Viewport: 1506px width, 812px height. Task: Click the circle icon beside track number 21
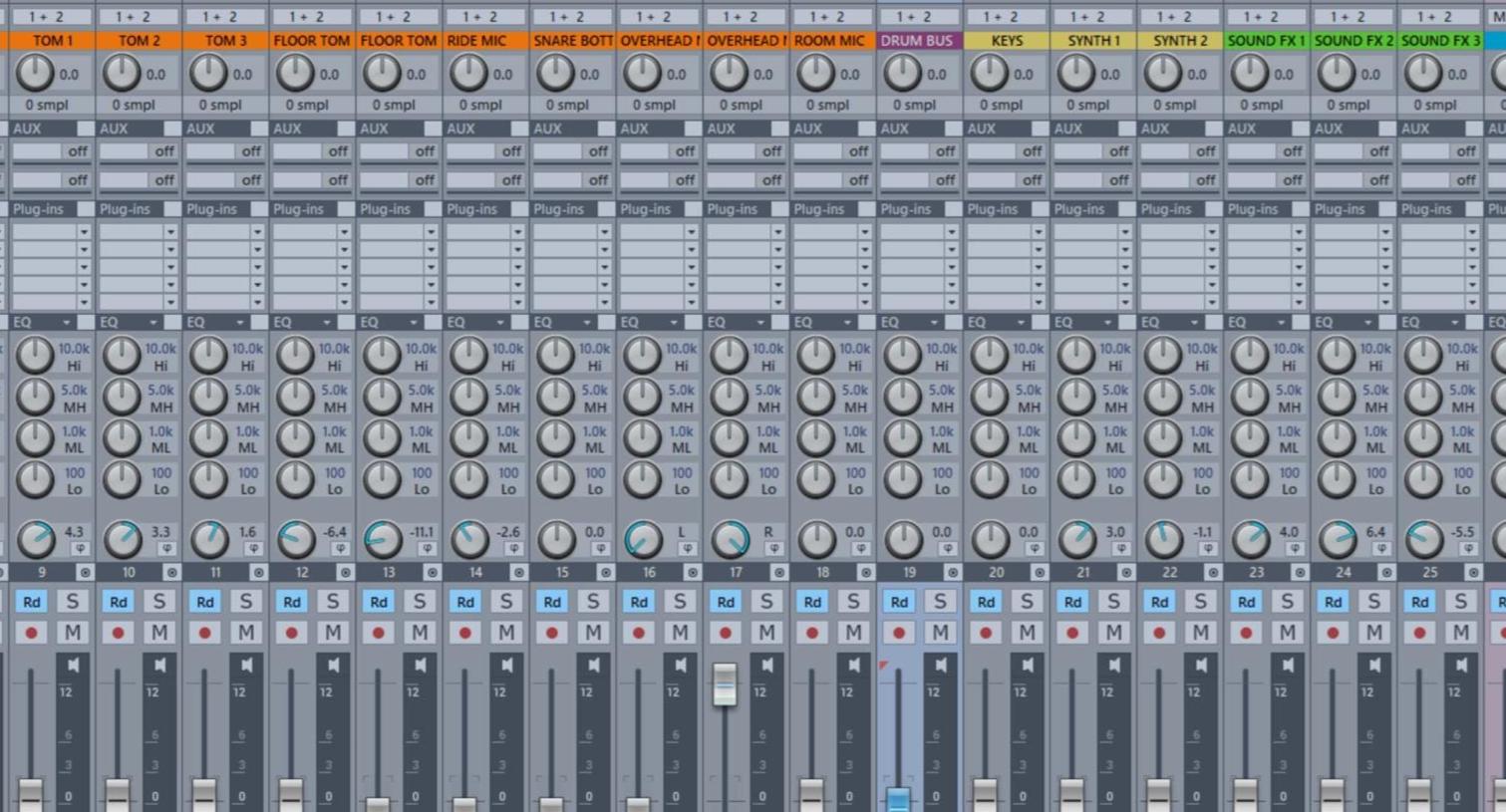pos(1125,573)
